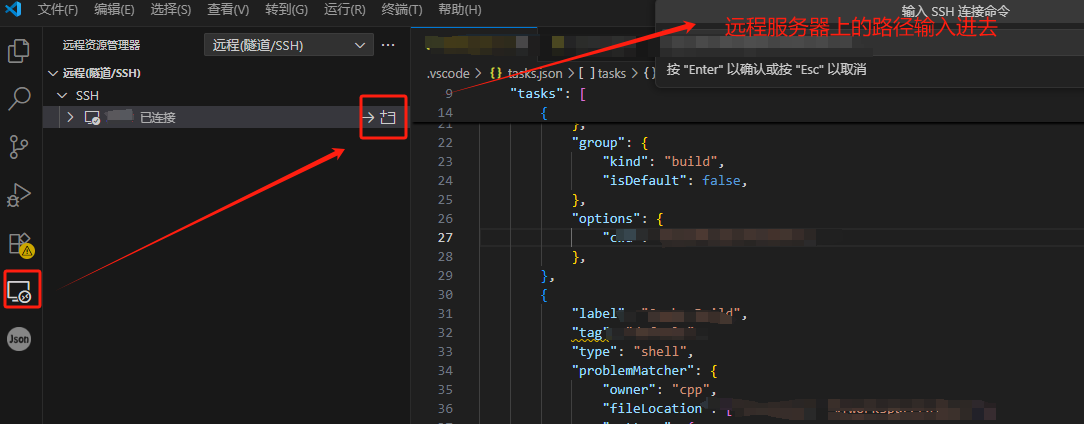This screenshot has height=424, width=1084.
Task: Click the tasks array breadcrumb item
Action: coord(601,73)
